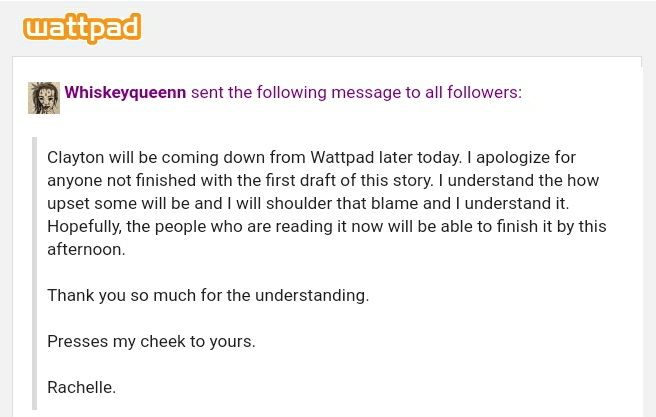Click the gray quote bar beside the message
The height and width of the screenshot is (417, 656).
tap(35, 273)
